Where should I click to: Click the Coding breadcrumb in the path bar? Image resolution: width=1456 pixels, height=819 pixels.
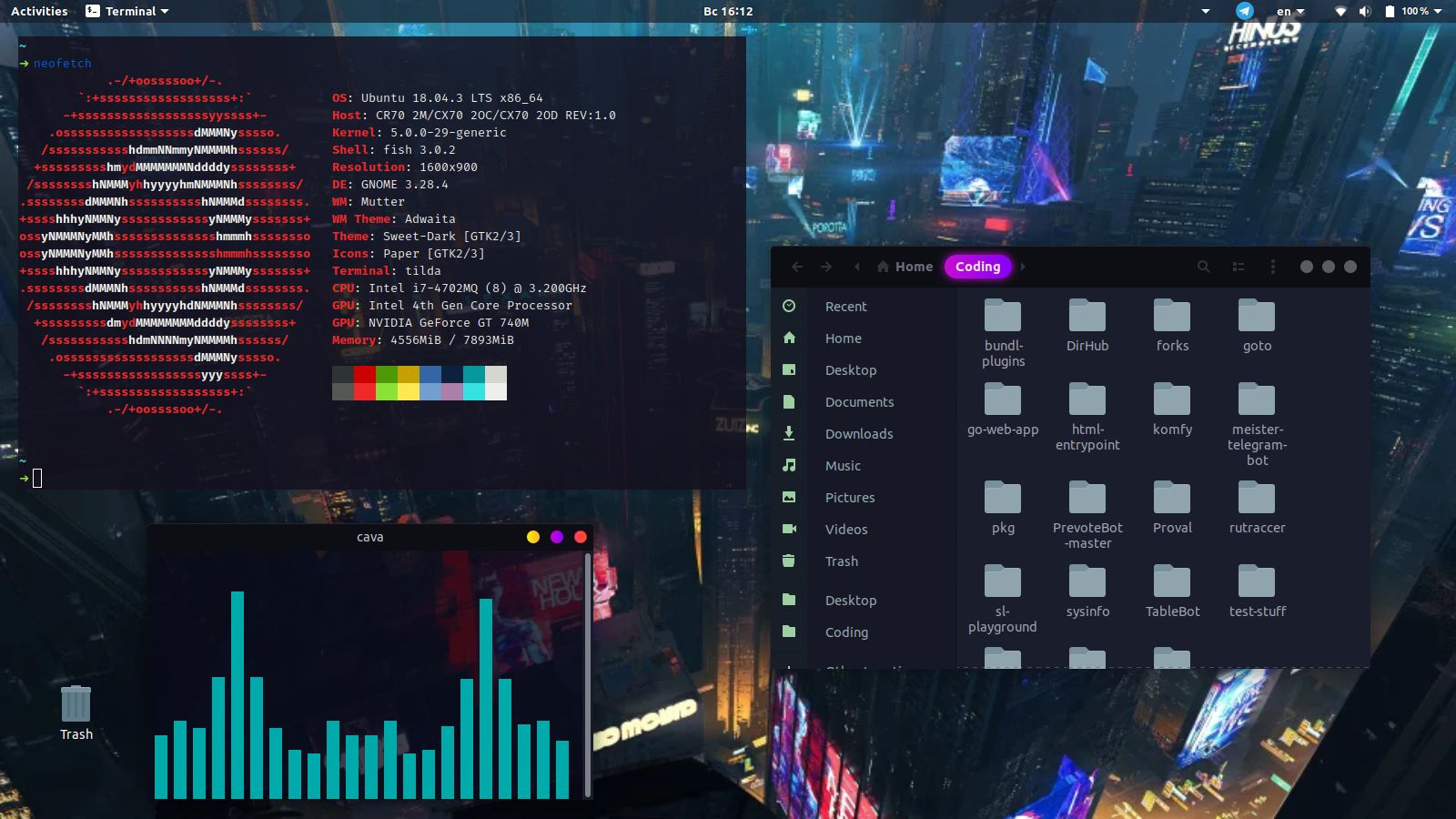(977, 267)
